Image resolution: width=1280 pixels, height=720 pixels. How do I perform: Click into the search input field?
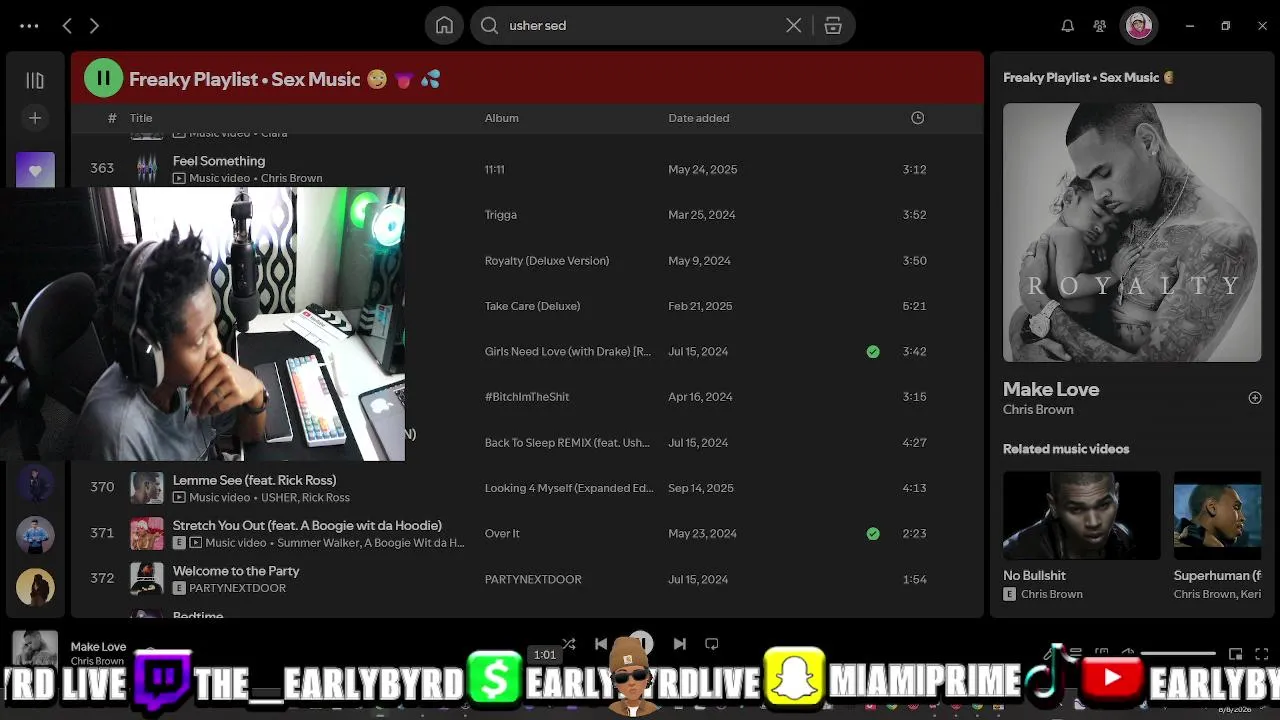[x=640, y=26]
